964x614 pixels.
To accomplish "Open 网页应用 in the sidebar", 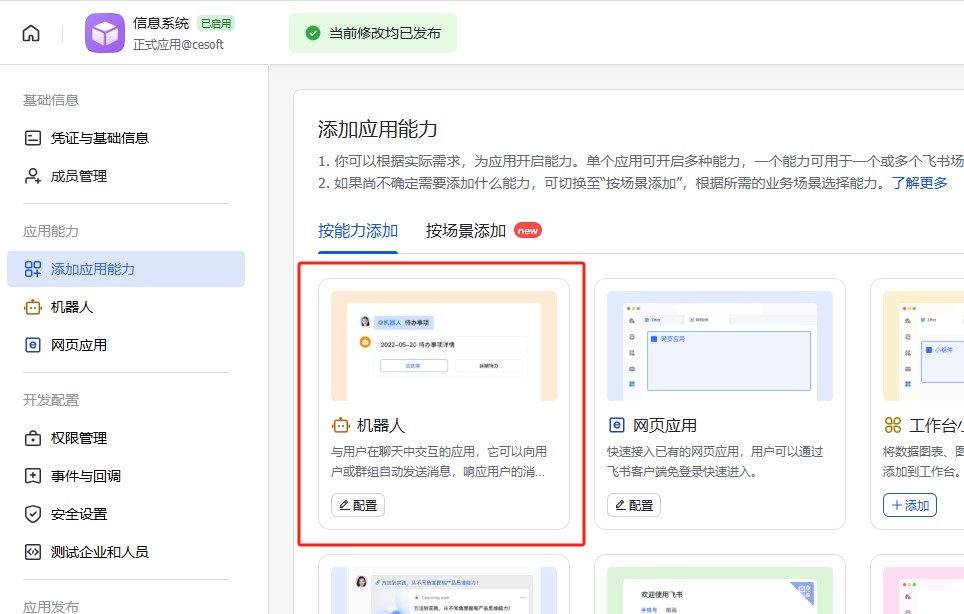I will [79, 345].
